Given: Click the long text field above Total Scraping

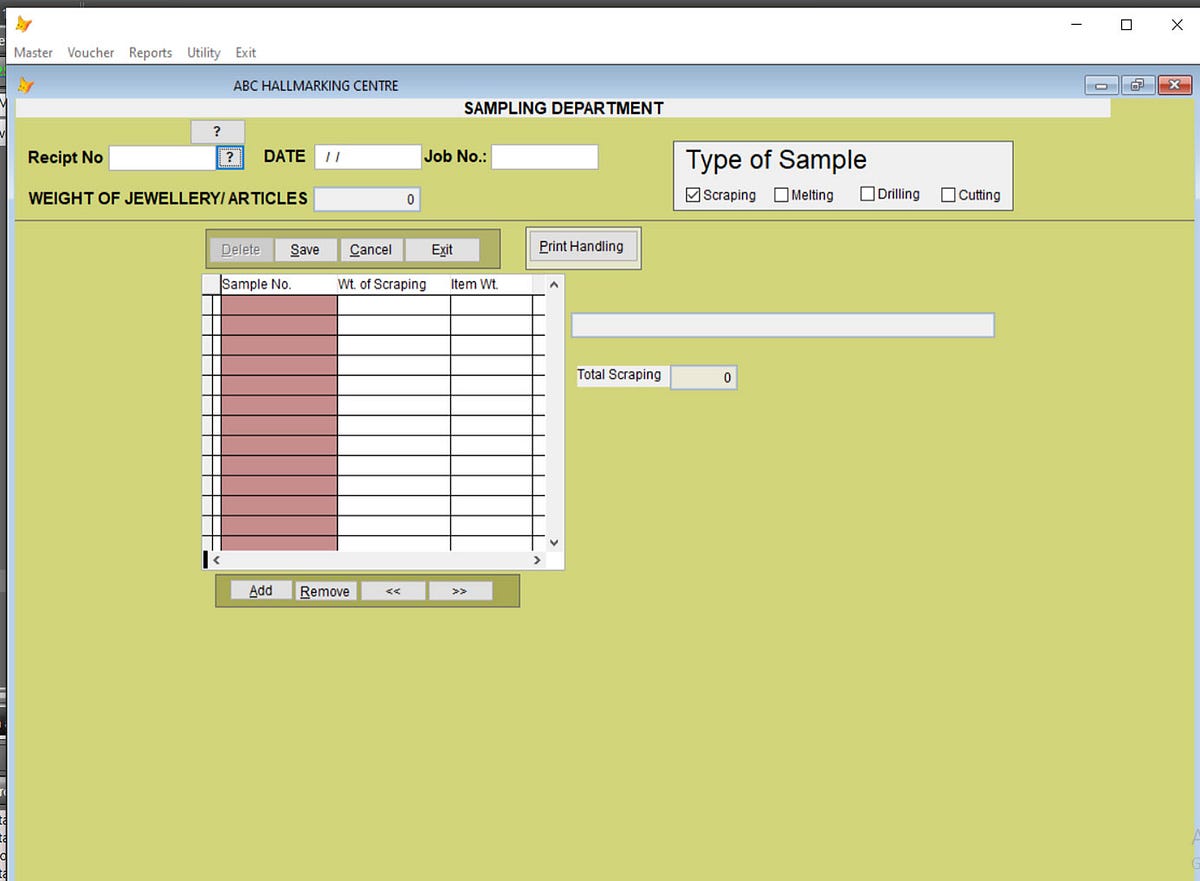Looking at the screenshot, I should 783,325.
